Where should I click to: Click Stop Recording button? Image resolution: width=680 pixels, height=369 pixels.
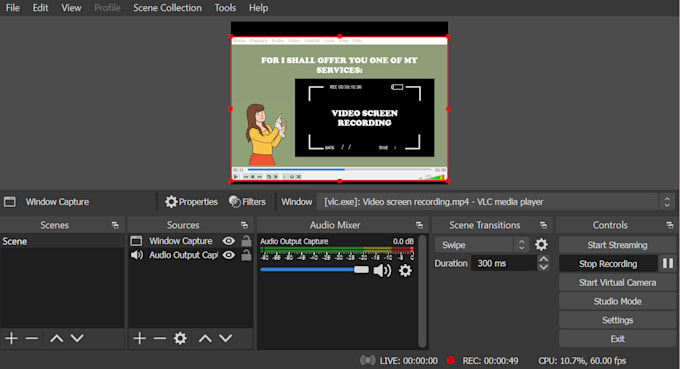pyautogui.click(x=608, y=264)
